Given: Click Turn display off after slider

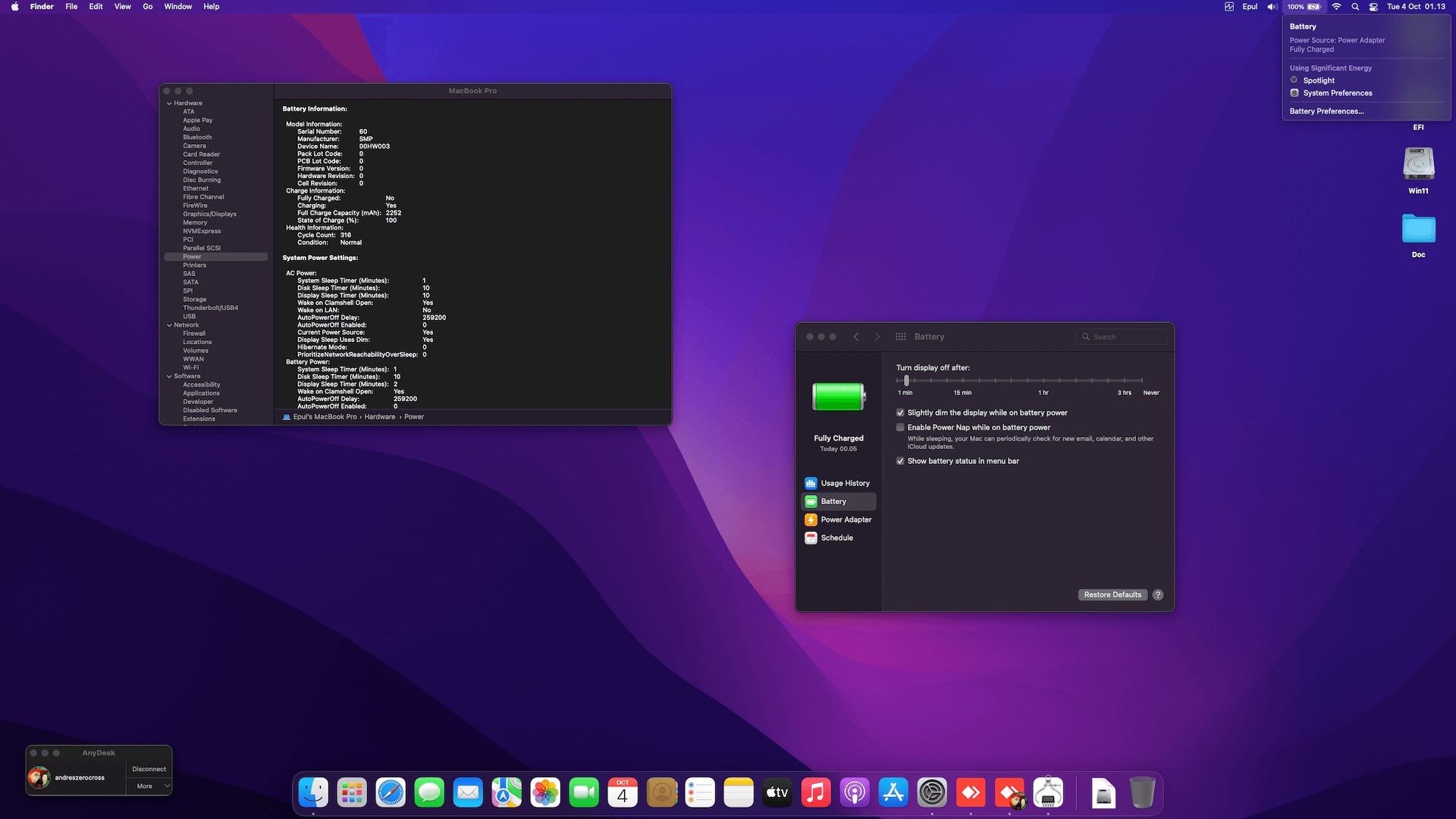Looking at the screenshot, I should [1019, 381].
